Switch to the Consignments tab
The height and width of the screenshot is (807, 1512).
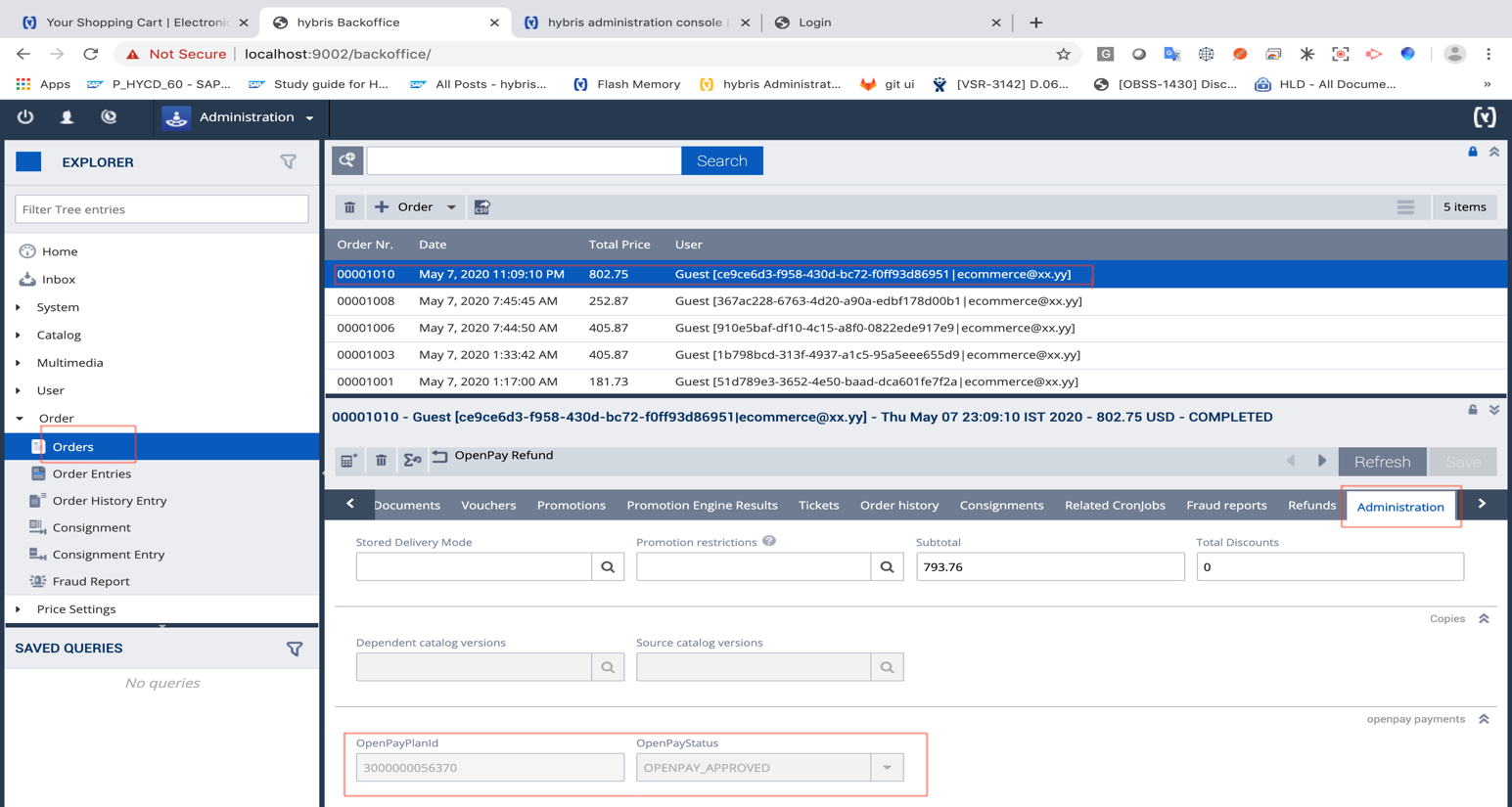(x=1001, y=506)
